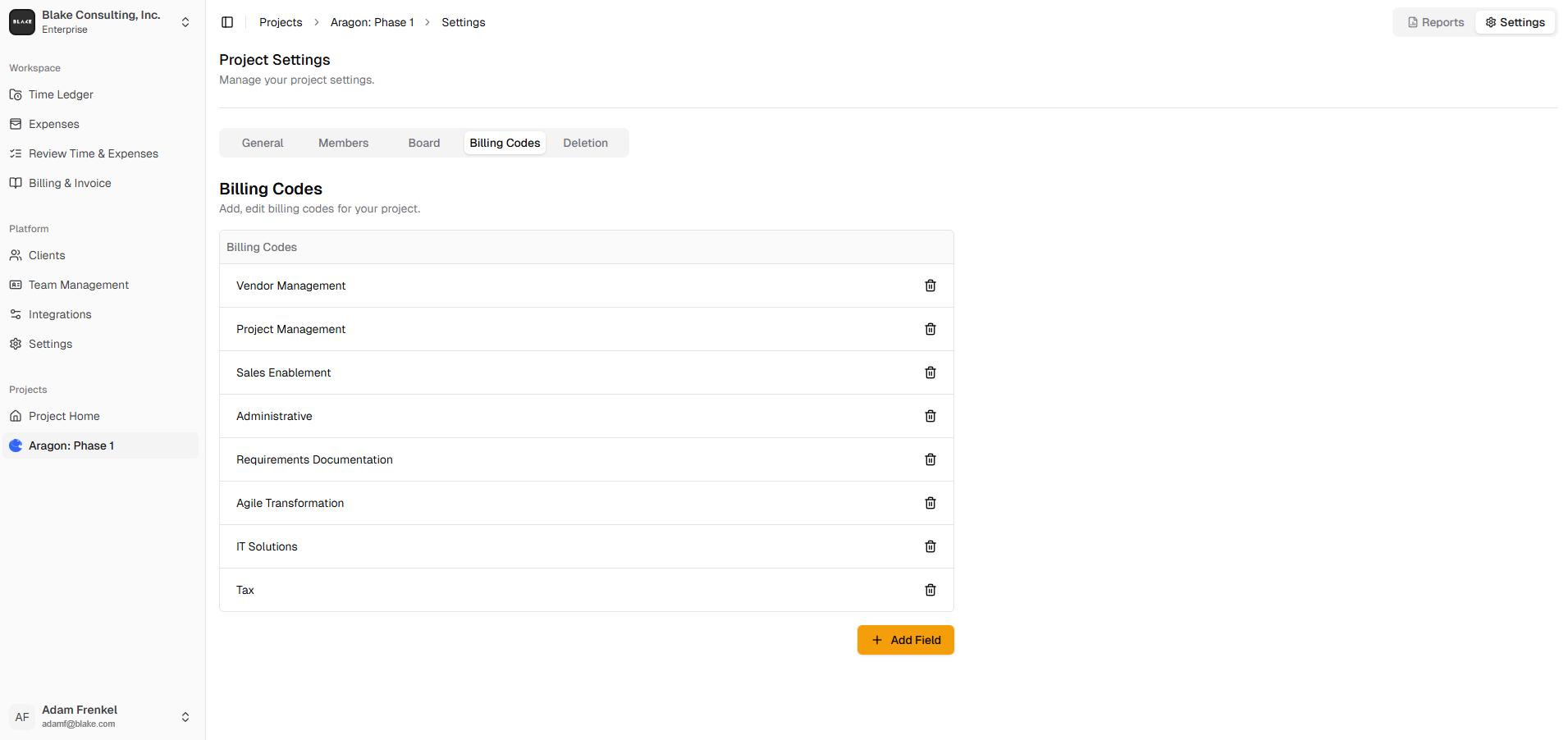Click the Settings breadcrumb

click(x=464, y=22)
